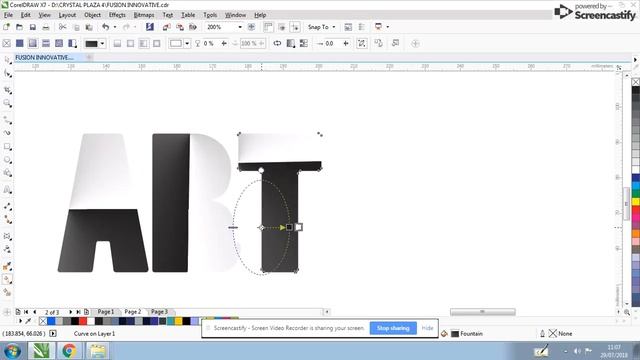Viewport: 640px width, 360px height.
Task: Expand the Undo history dropdown arrow
Action: pyautogui.click(x=115, y=27)
